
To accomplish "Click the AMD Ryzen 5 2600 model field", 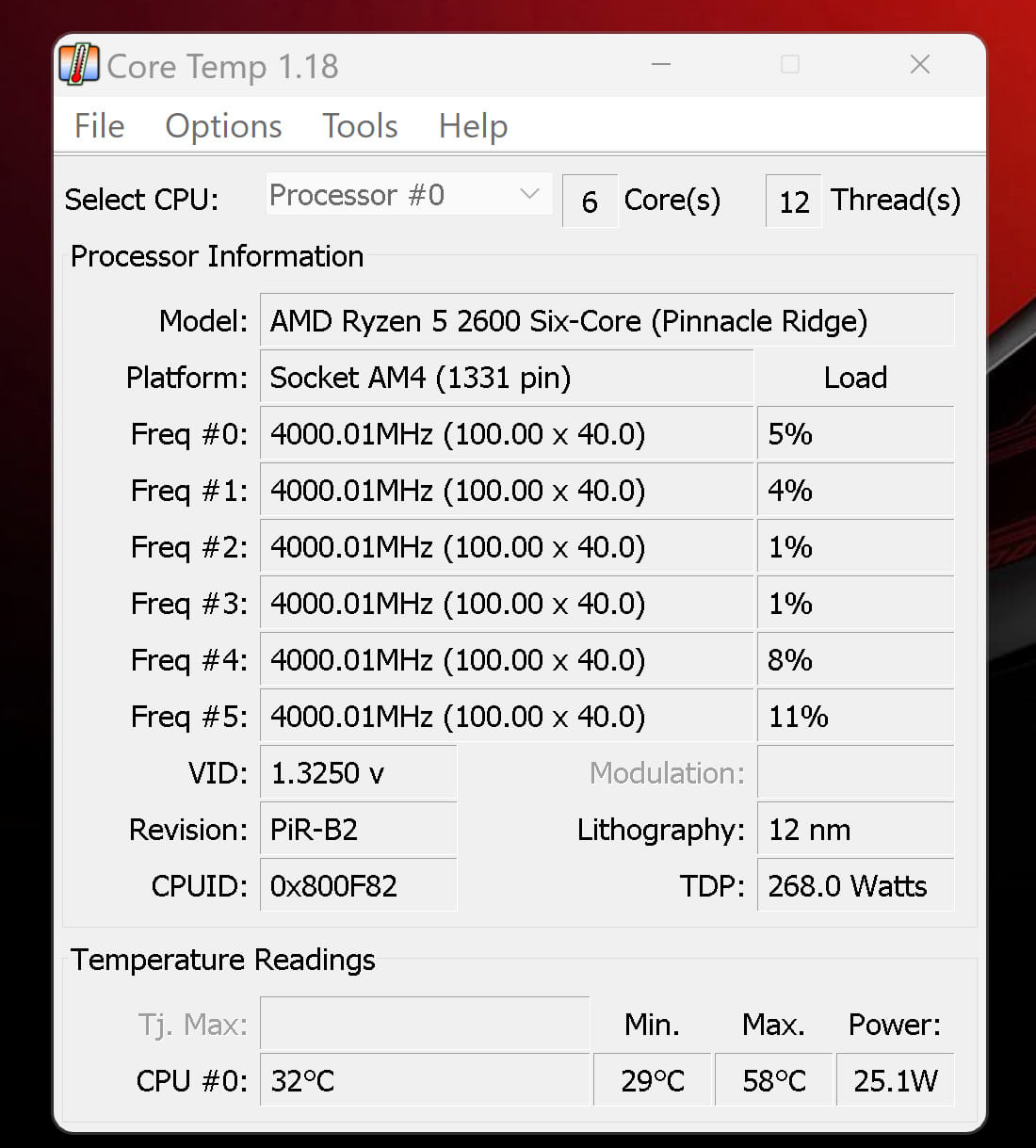I will (607, 320).
